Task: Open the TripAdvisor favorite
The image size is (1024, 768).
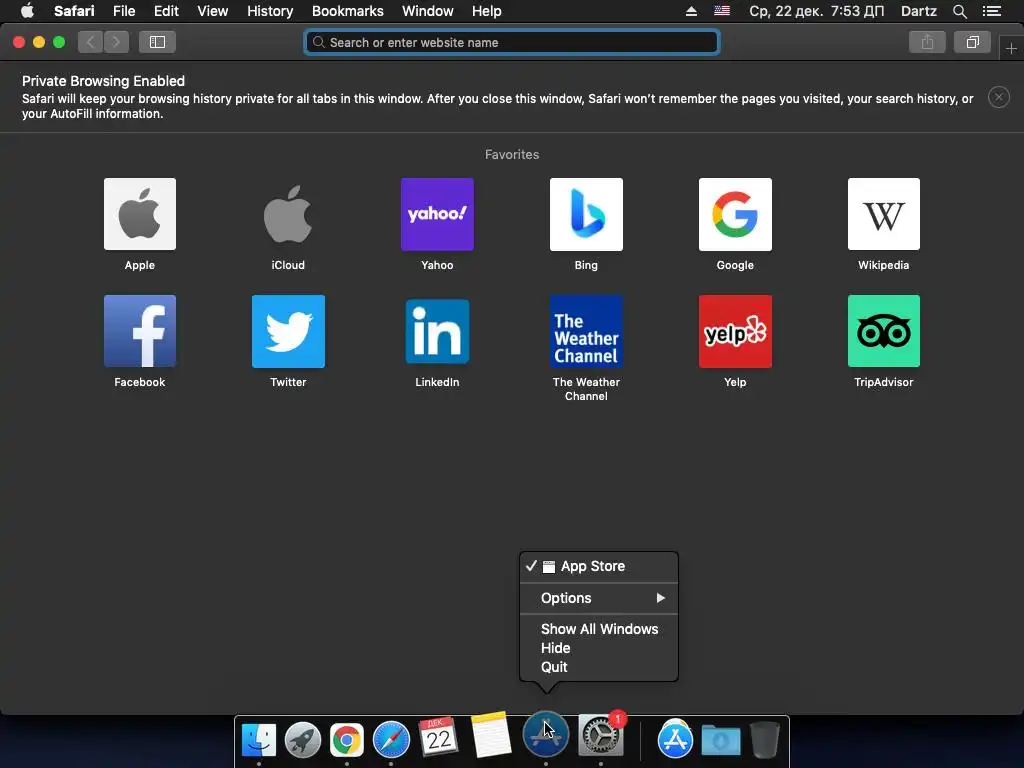Action: click(884, 331)
